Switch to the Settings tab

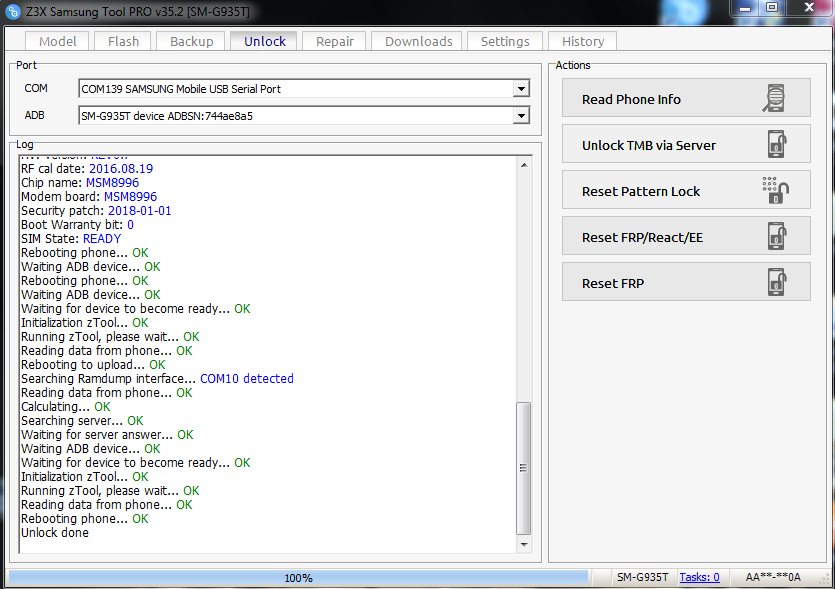point(505,41)
